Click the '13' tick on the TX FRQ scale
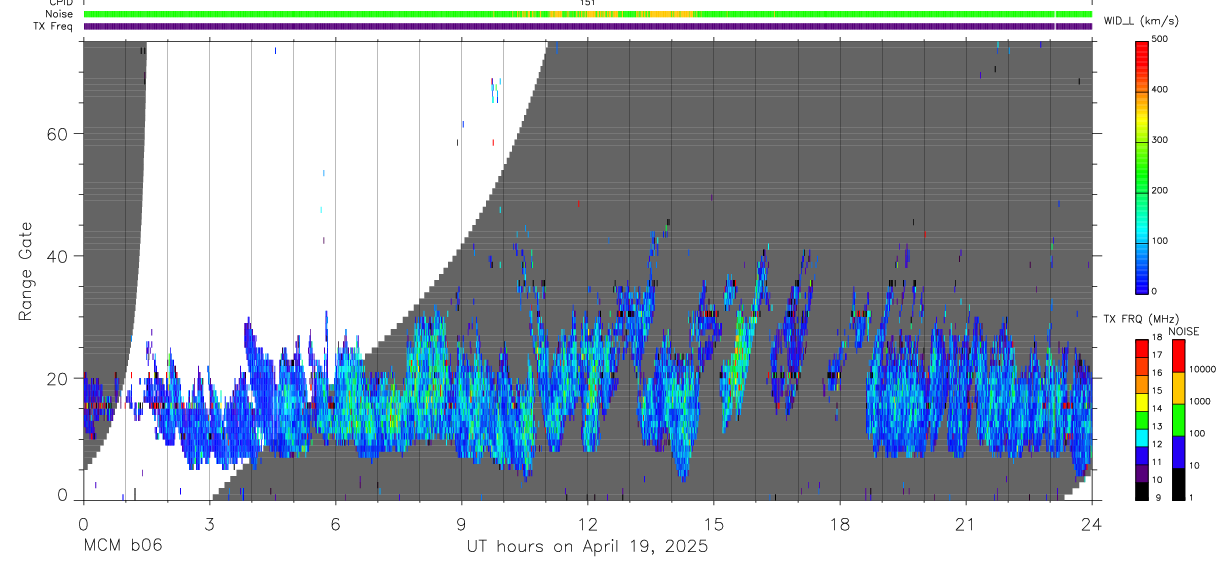The height and width of the screenshot is (567, 1228). [x=1157, y=426]
